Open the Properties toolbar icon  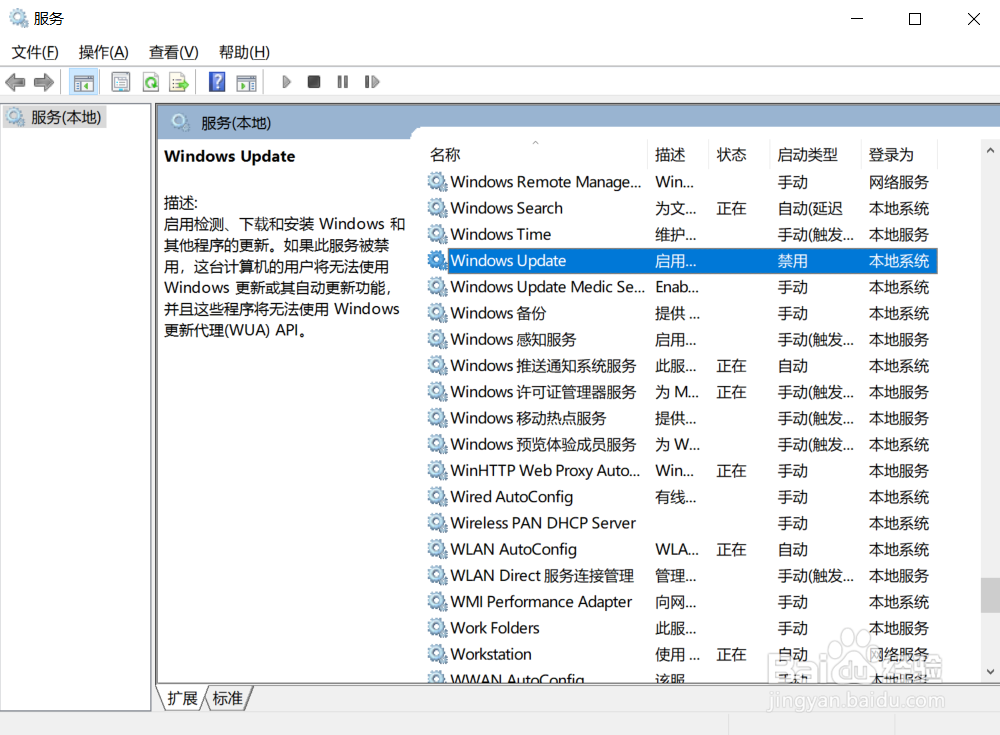pyautogui.click(x=121, y=82)
